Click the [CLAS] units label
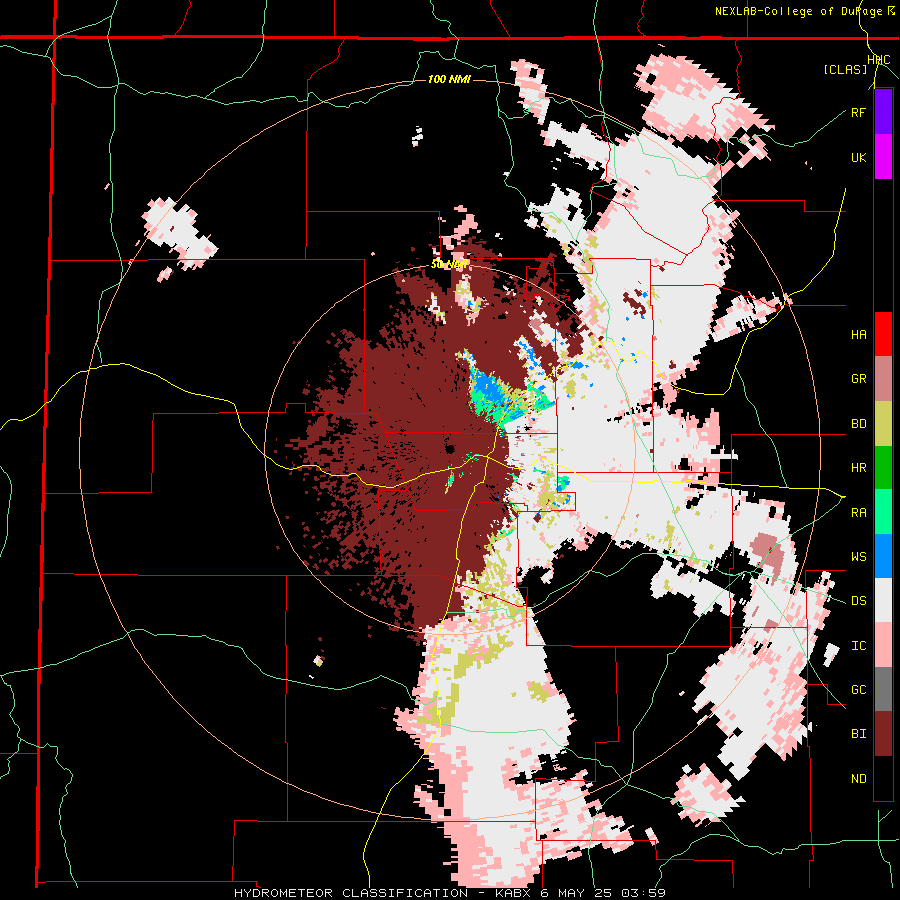Image resolution: width=900 pixels, height=900 pixels. tap(845, 69)
